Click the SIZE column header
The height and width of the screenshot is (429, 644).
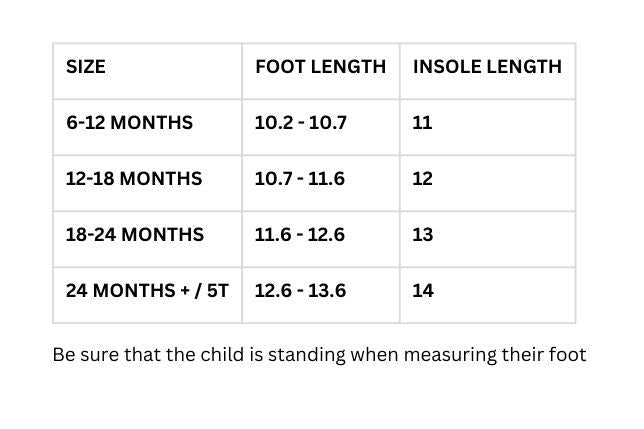pyautogui.click(x=86, y=68)
